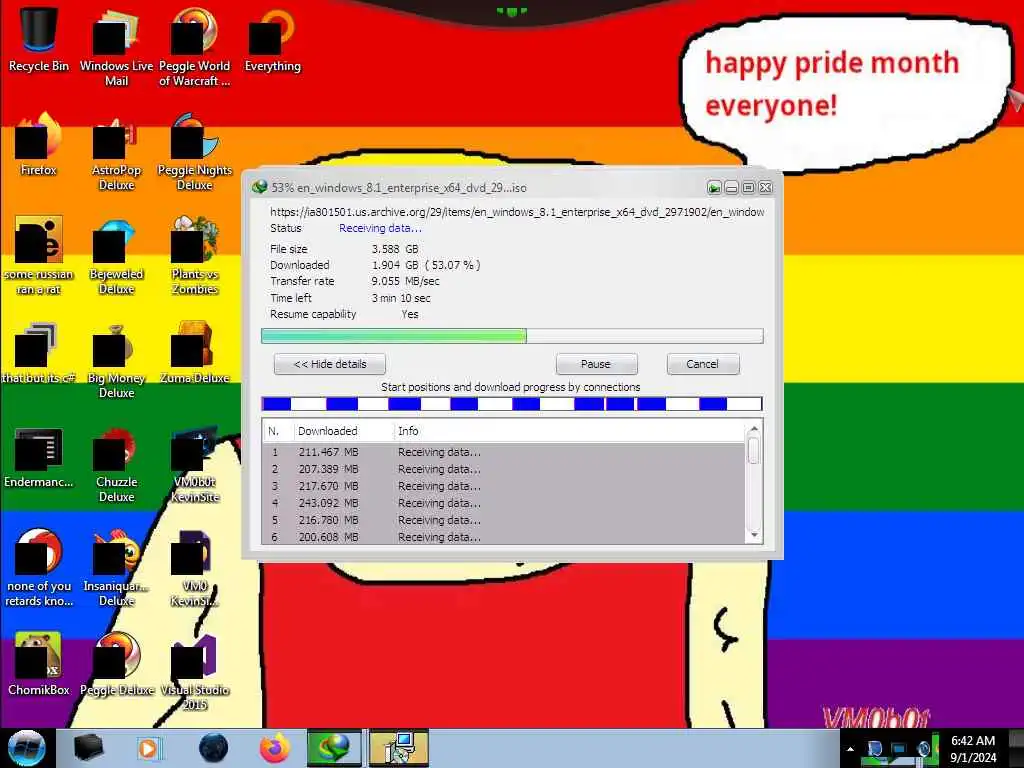The height and width of the screenshot is (768, 1024).
Task: Click the connections list scrollbar thumb
Action: (754, 451)
